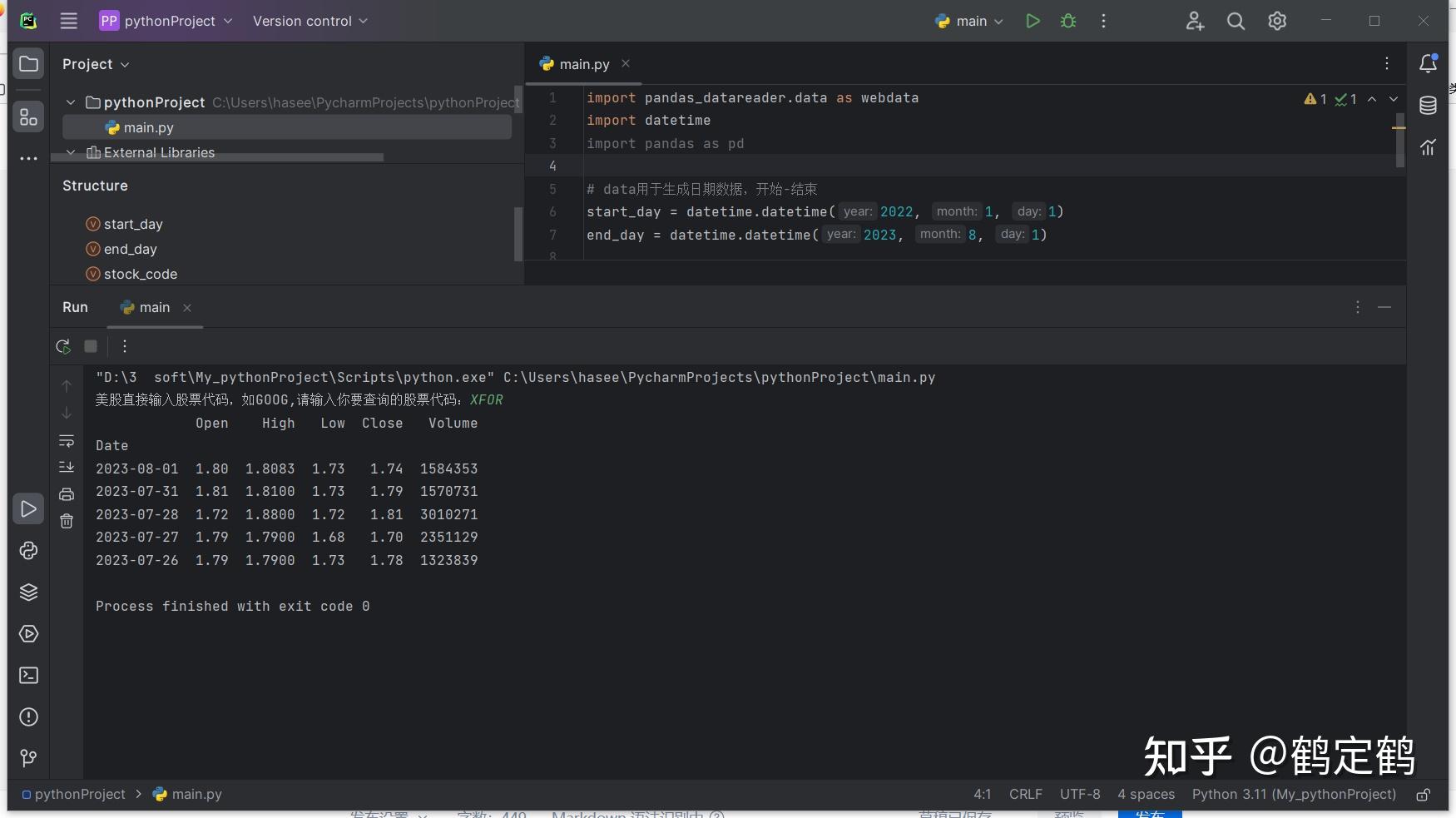Viewport: 1456px width, 818px height.
Task: Open the Terminal tool window
Action: 28,676
